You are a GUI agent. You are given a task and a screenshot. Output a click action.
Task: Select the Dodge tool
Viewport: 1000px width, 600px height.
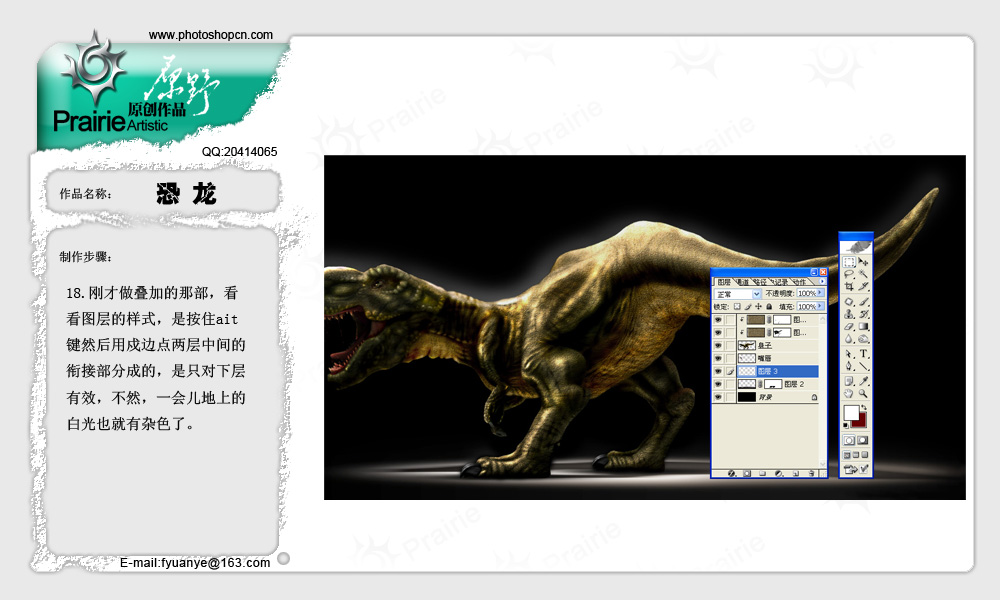tap(863, 339)
